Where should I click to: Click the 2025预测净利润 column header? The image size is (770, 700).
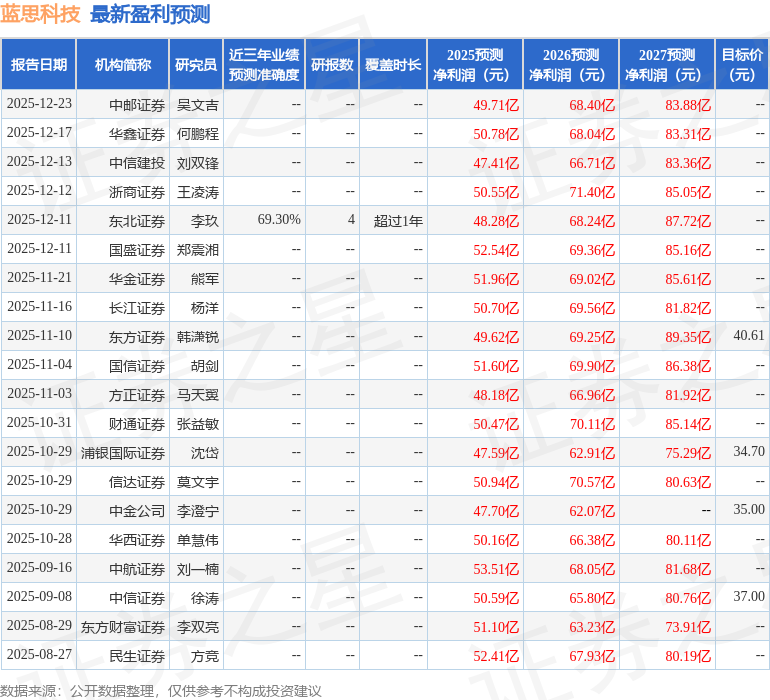click(x=475, y=65)
